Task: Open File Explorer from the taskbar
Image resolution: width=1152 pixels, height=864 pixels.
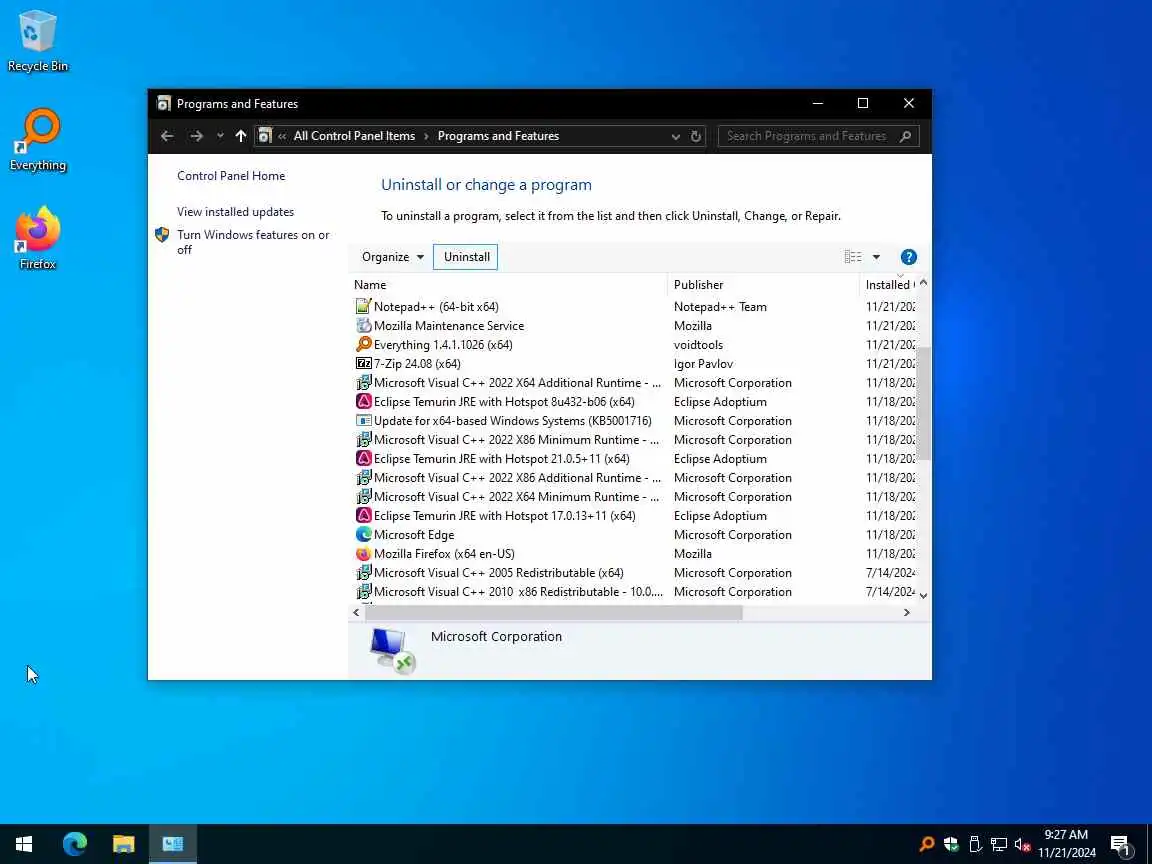Action: pyautogui.click(x=123, y=844)
